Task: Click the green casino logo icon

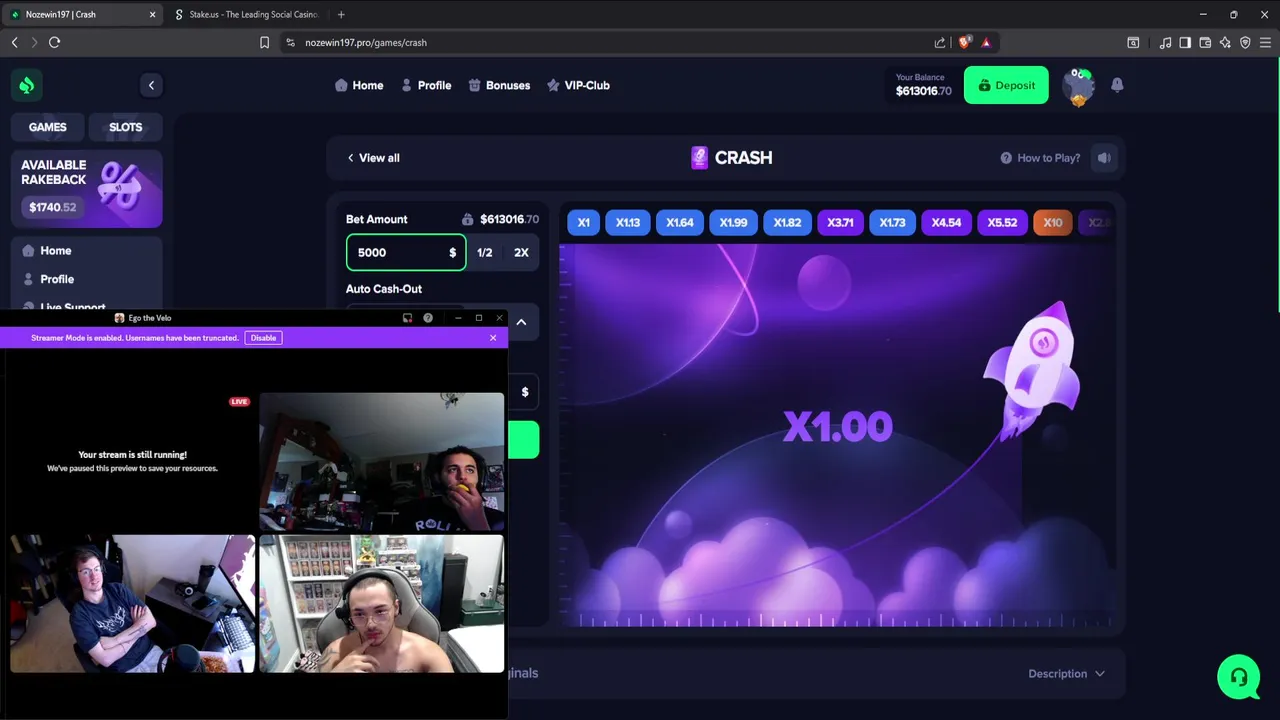Action: (x=27, y=85)
